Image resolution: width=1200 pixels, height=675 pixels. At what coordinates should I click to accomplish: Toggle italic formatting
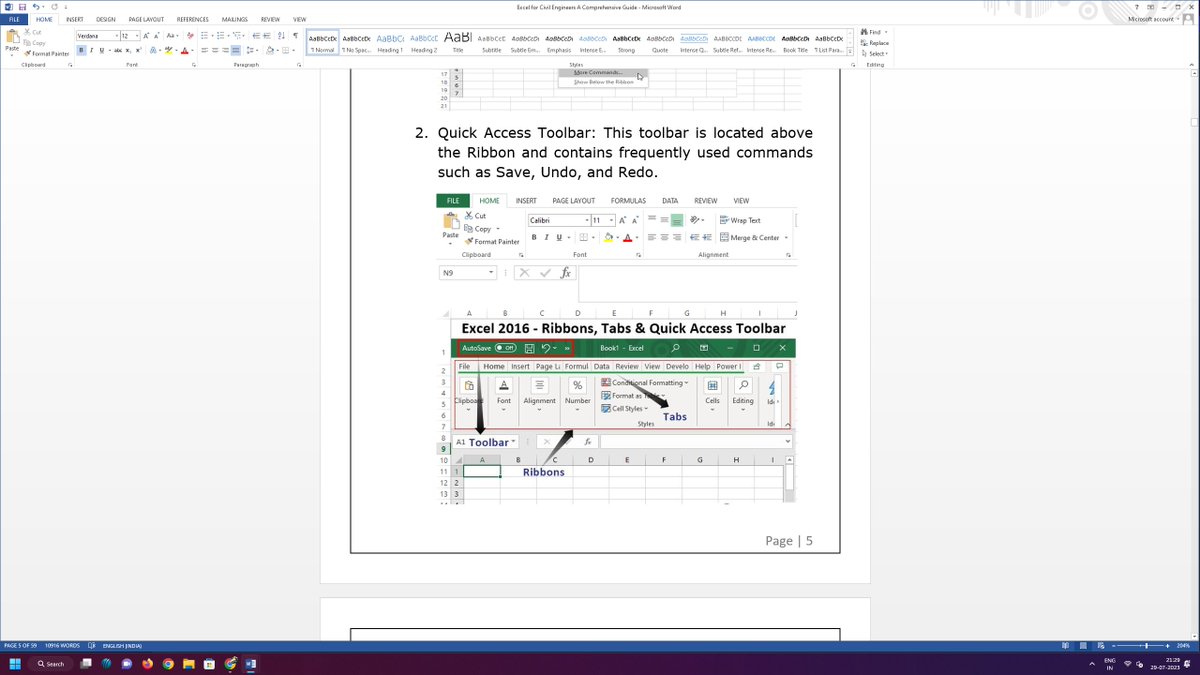[x=91, y=51]
